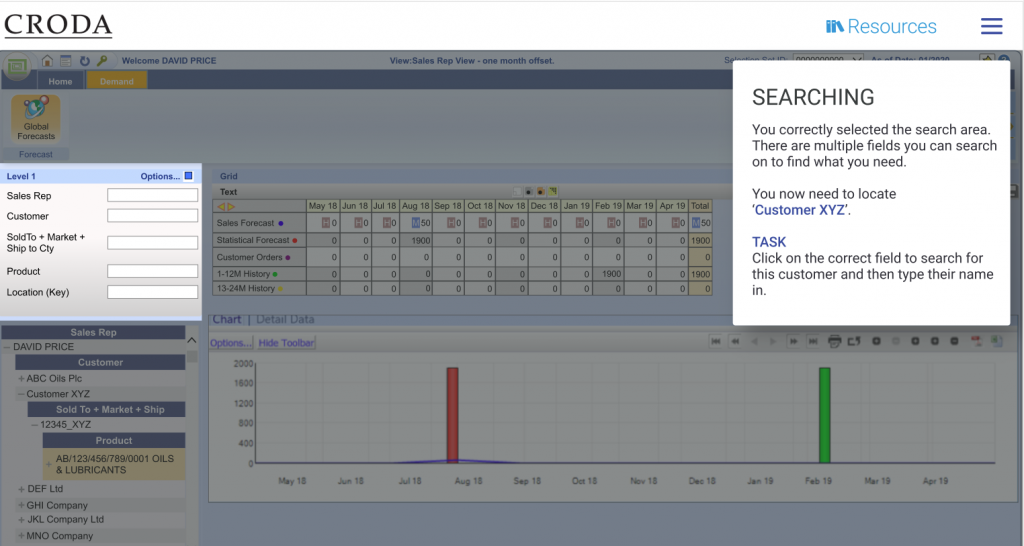Click the Croda logo
This screenshot has height=546, width=1024.
58,25
